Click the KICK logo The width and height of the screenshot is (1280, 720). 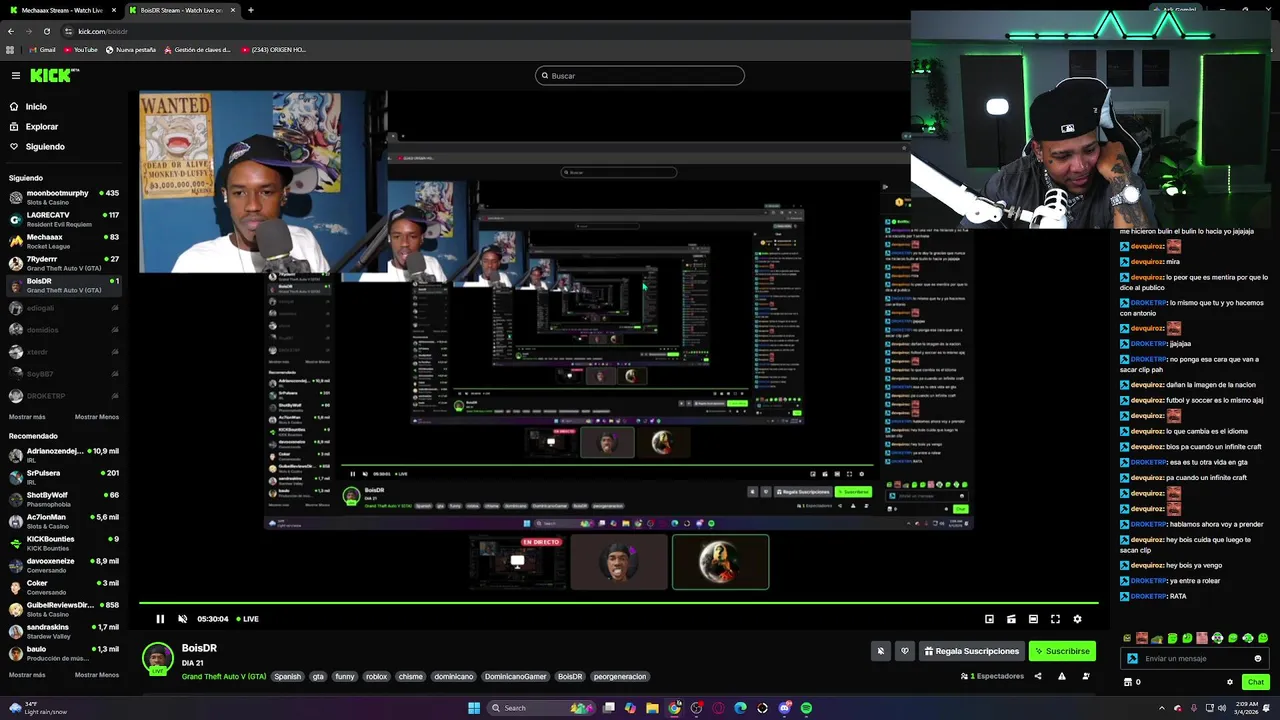click(x=52, y=75)
